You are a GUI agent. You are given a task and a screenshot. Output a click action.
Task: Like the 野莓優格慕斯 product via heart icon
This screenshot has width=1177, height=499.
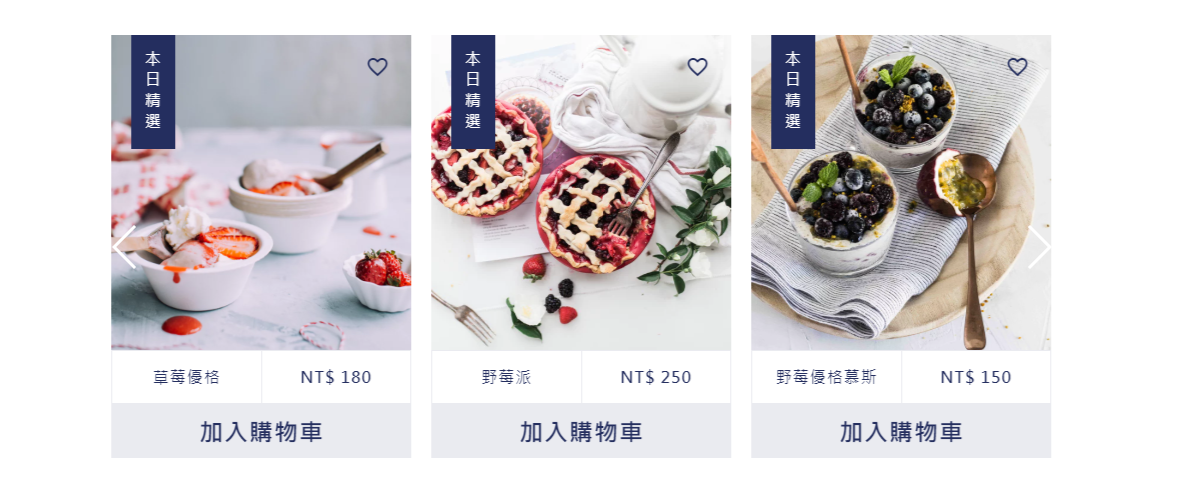coord(1017,67)
